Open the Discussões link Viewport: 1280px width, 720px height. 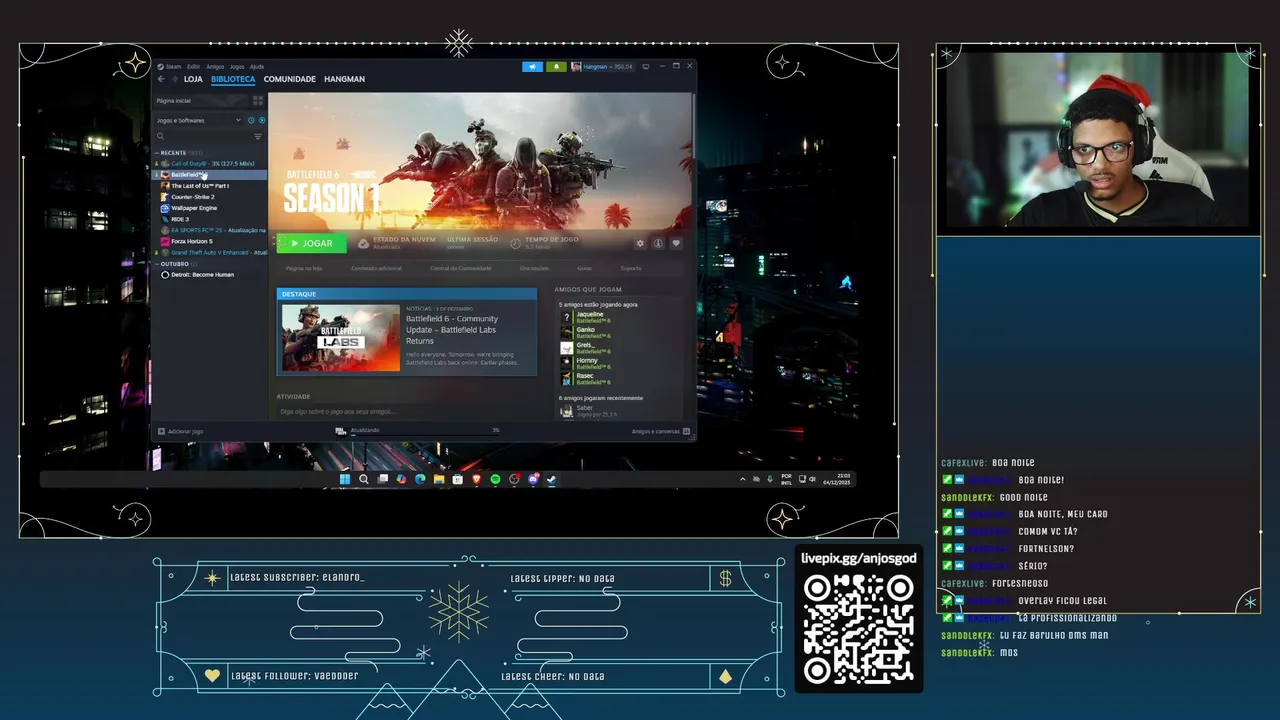(534, 268)
